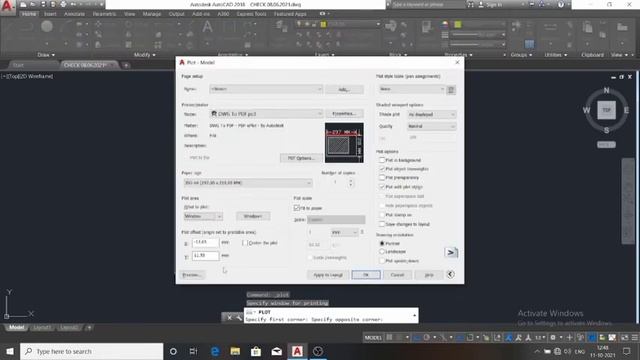Screen dimensions: 640x360
Task: Click the new drawing tab plus icon
Action: click(x=126, y=65)
